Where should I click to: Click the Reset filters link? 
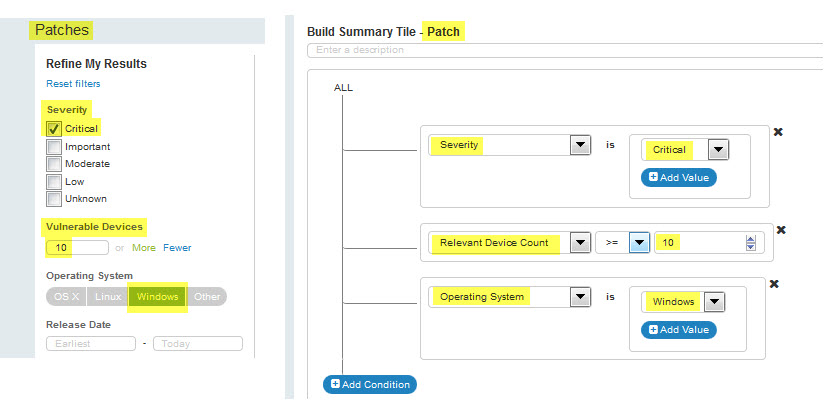73,84
